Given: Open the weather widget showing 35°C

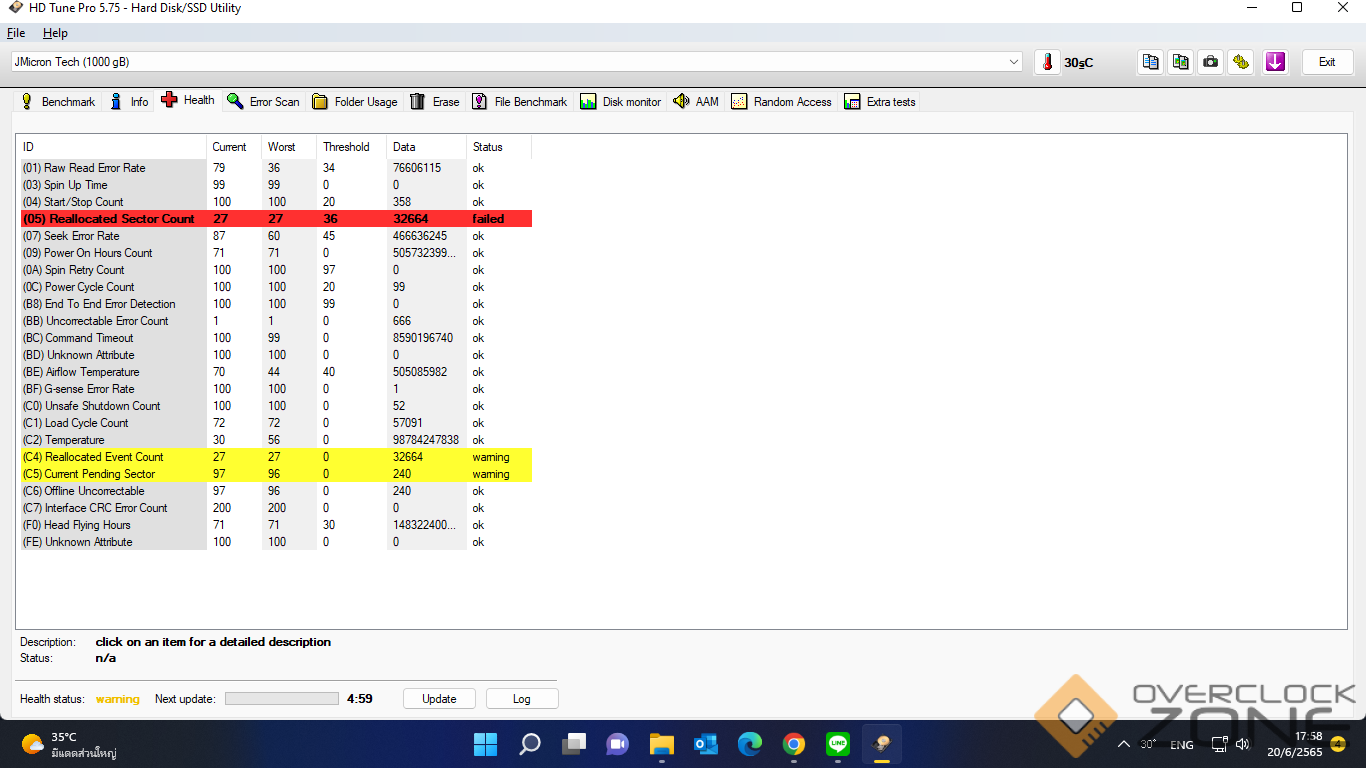Looking at the screenshot, I should pos(70,744).
